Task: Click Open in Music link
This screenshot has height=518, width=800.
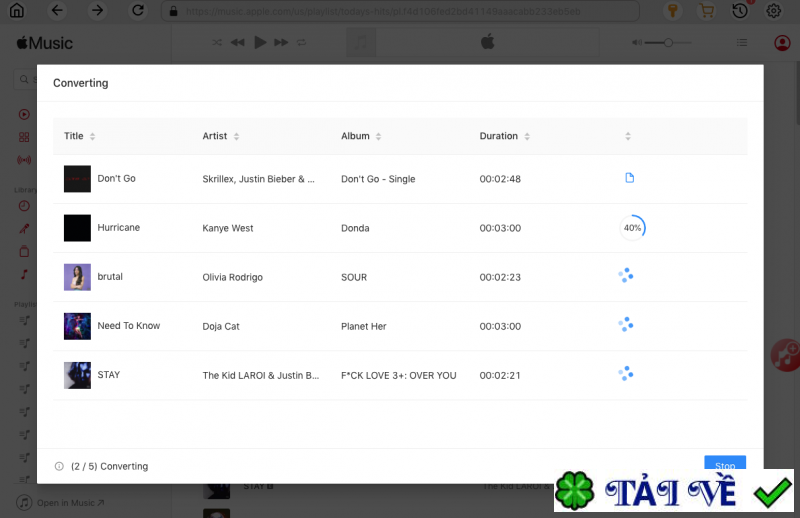Action: (70, 503)
